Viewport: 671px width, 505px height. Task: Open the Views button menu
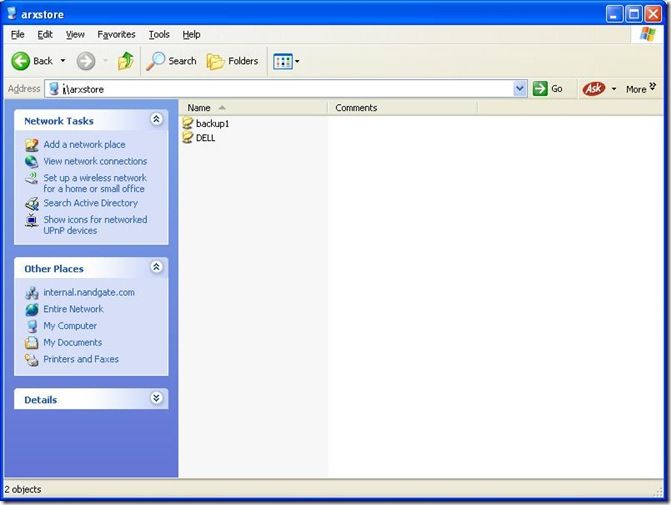[286, 61]
